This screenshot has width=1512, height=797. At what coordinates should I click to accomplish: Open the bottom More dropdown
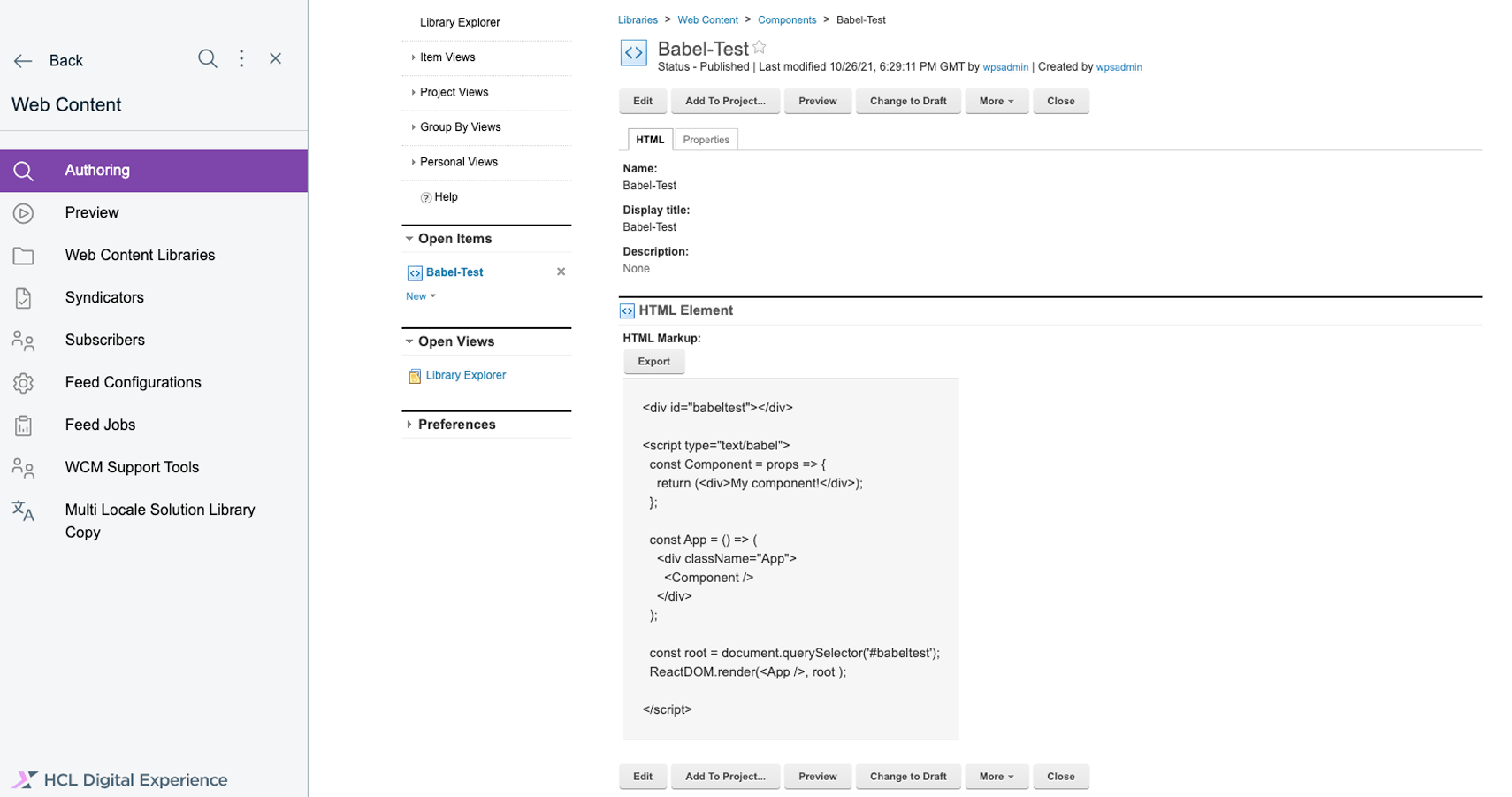click(997, 777)
